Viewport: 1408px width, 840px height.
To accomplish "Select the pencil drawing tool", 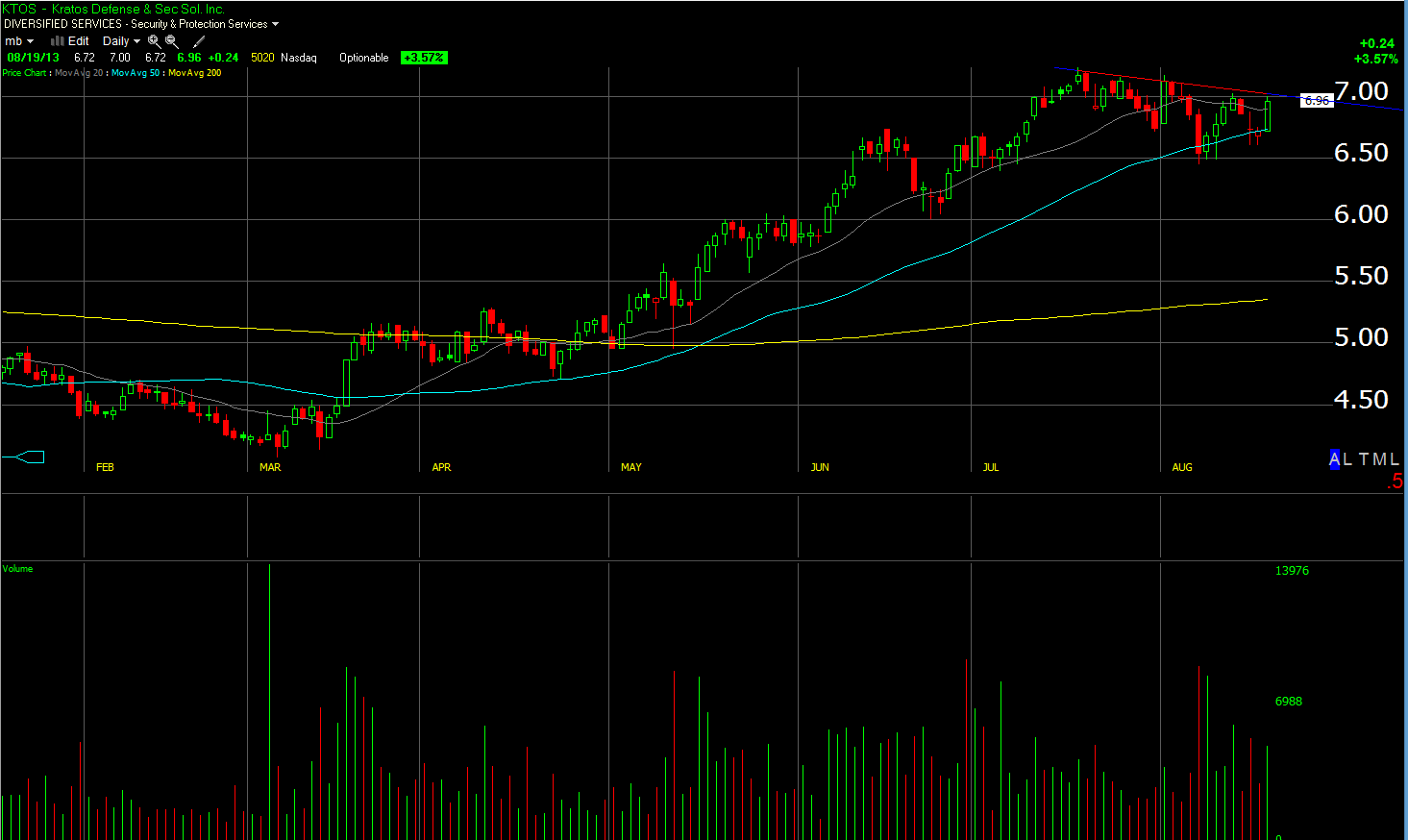I will (x=199, y=41).
